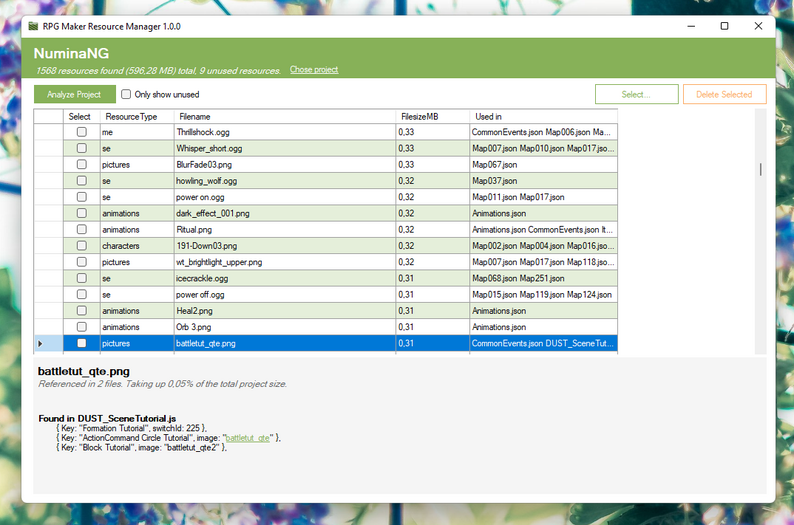Sort by the Used in column header
Viewport: 794px width, 525px height.
click(x=543, y=116)
